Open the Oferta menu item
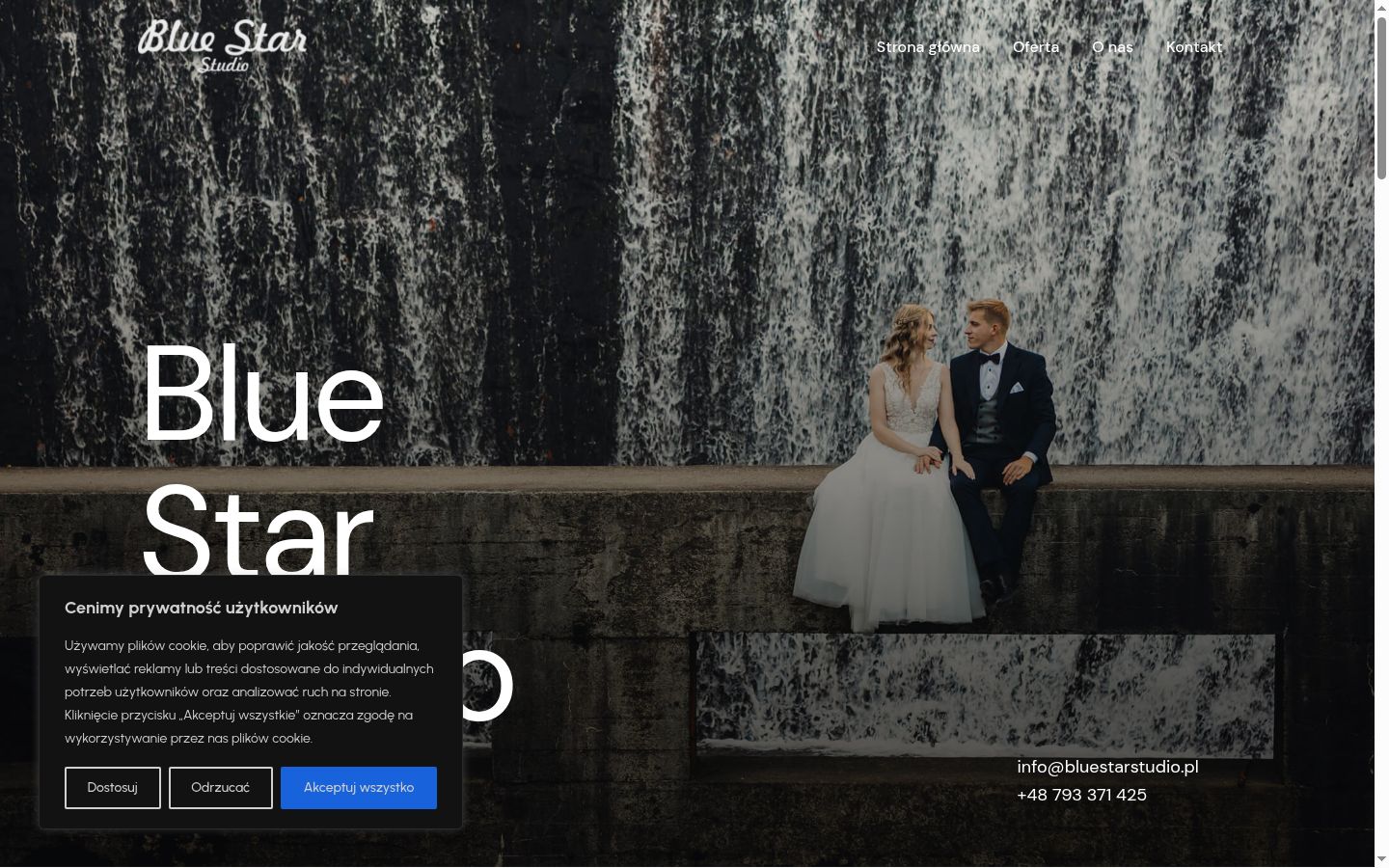Image resolution: width=1389 pixels, height=868 pixels. [1036, 47]
